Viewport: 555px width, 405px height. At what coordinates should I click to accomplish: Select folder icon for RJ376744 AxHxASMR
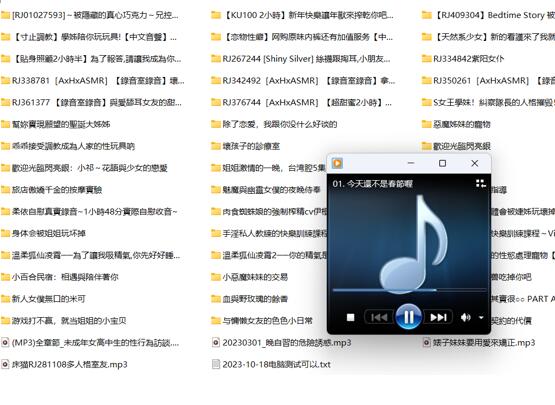click(216, 102)
